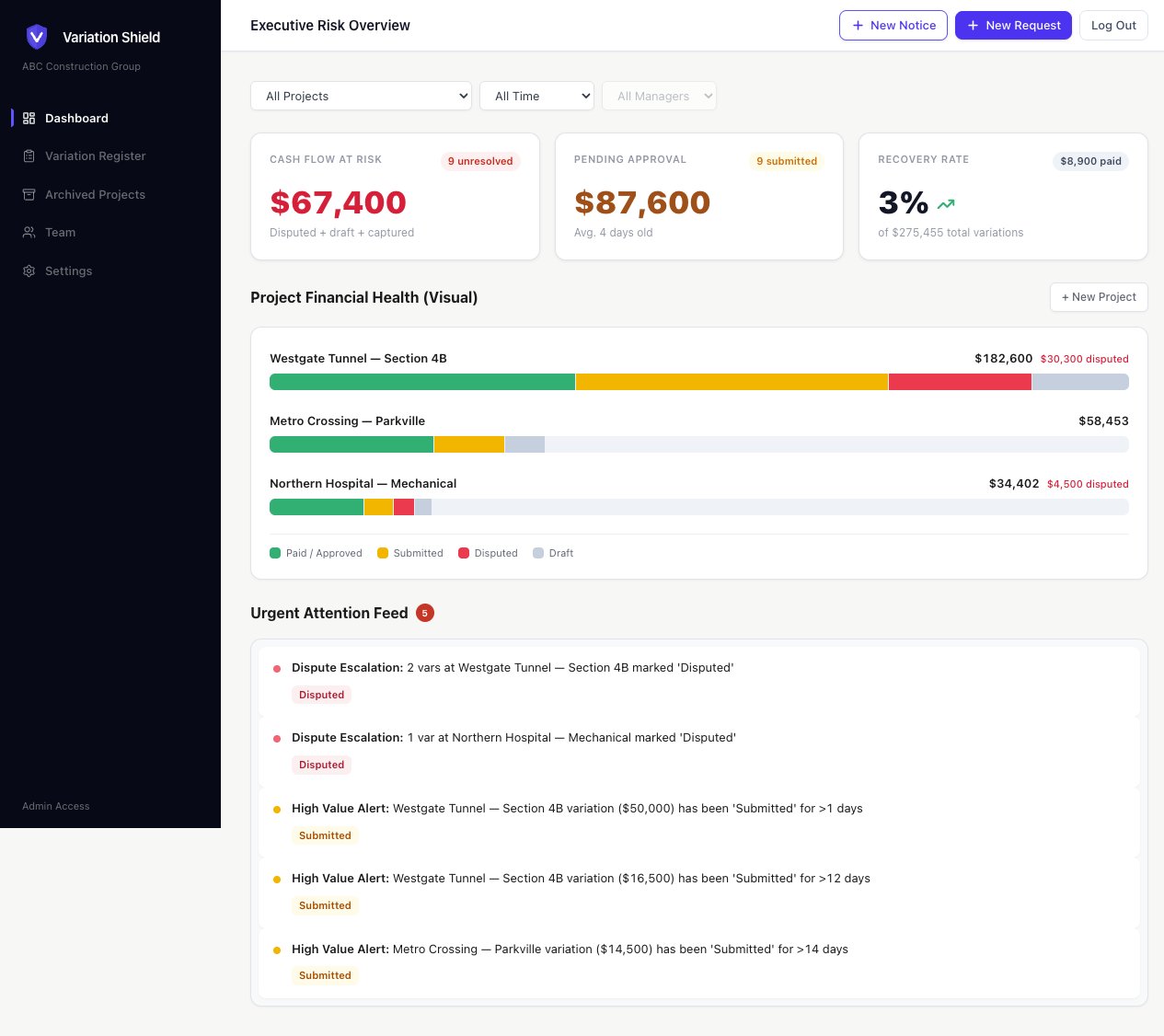Click the Variation Shield logo icon

(37, 37)
